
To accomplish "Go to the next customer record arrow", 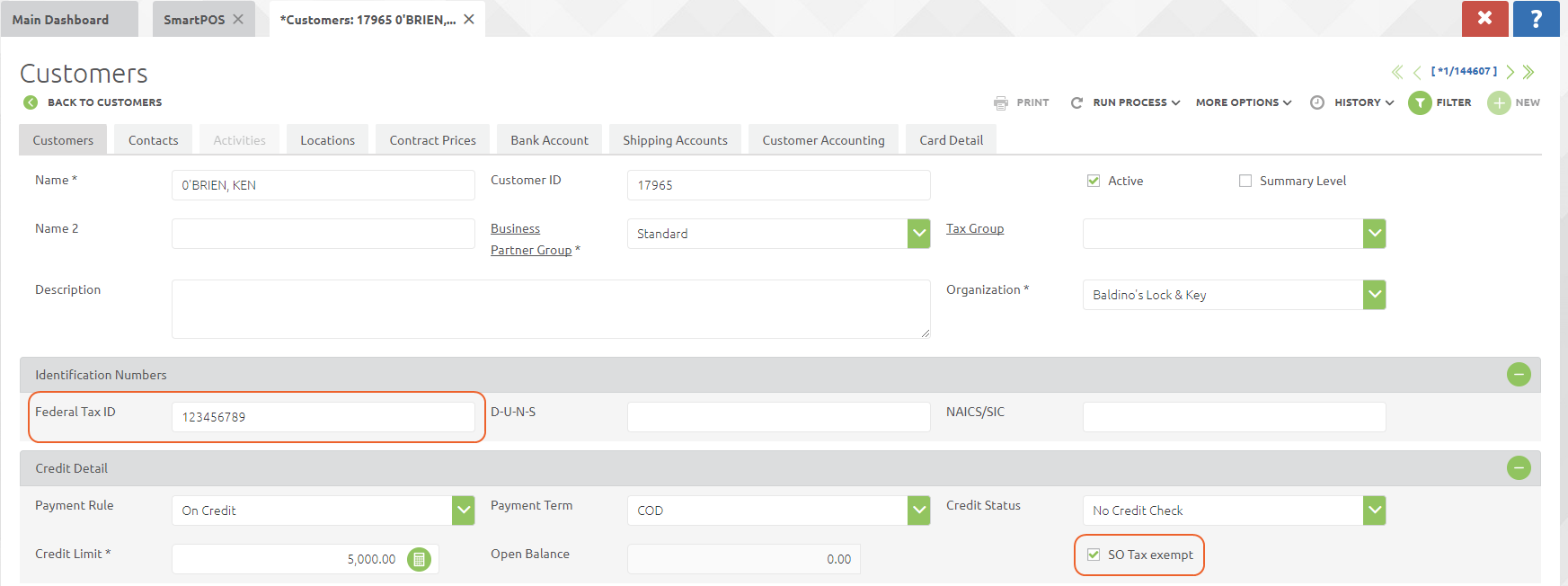I will click(x=1510, y=72).
